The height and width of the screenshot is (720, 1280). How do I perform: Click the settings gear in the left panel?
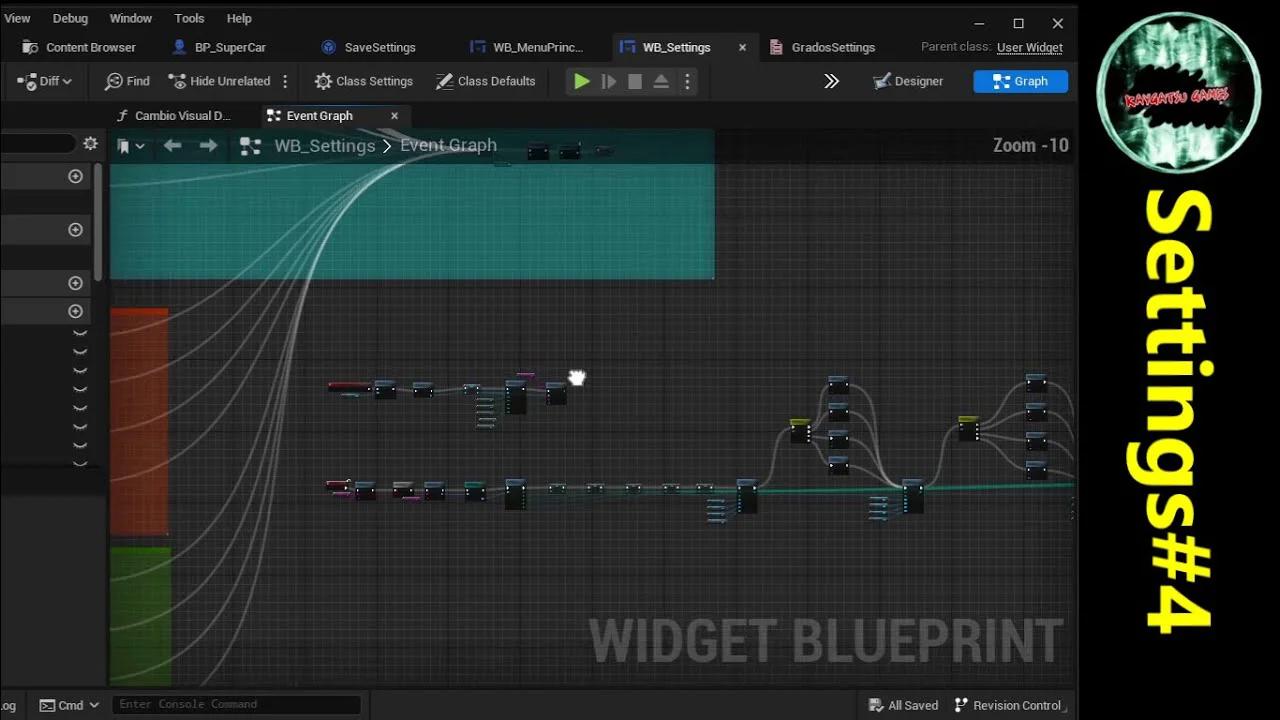(91, 143)
